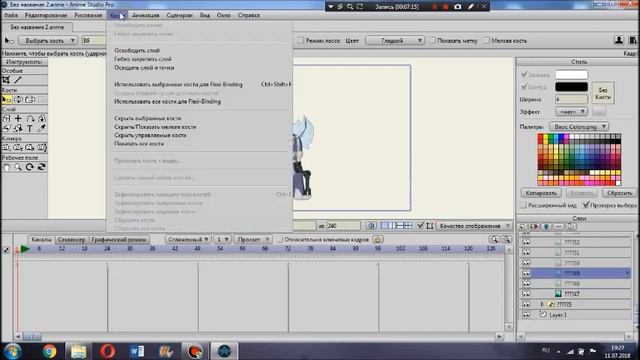This screenshot has width=640, height=360.
Task: Toggle Относительно ключевых кадров checkbox
Action: point(280,240)
